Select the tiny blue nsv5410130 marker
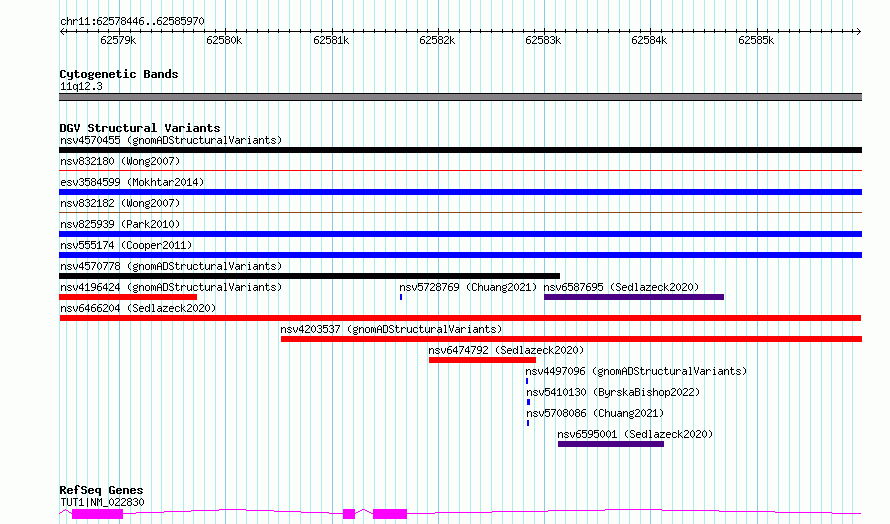This screenshot has width=890, height=524. click(528, 402)
